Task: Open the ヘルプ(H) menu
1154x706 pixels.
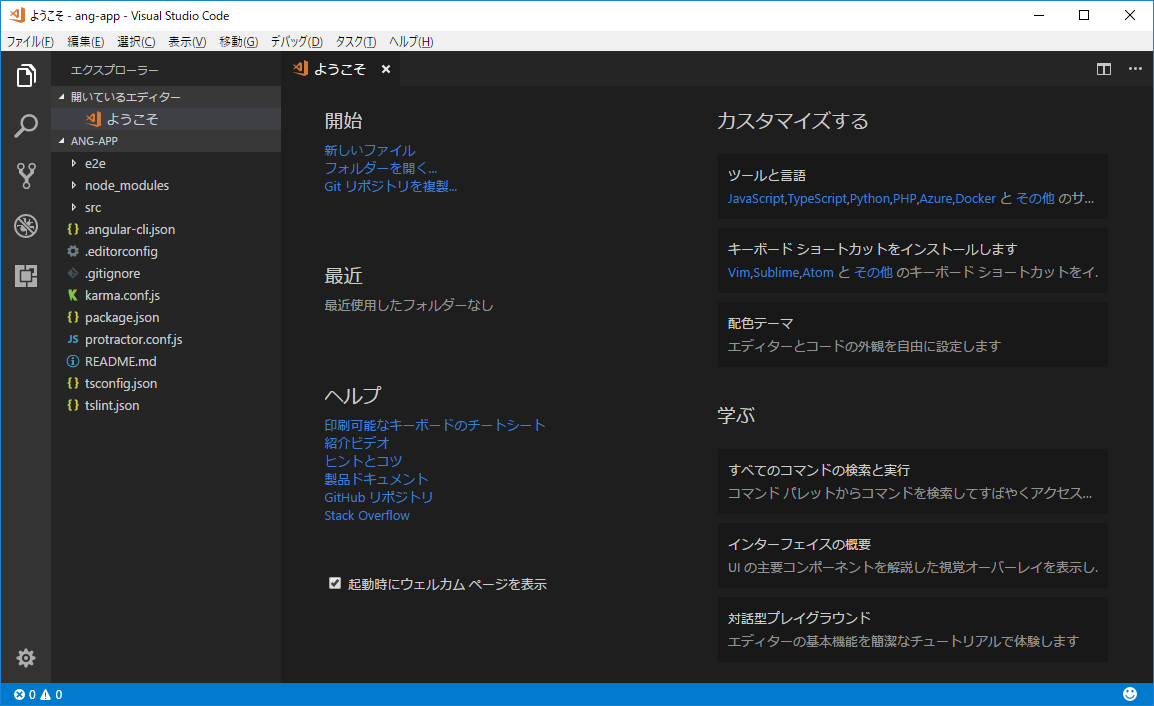Action: coord(411,42)
